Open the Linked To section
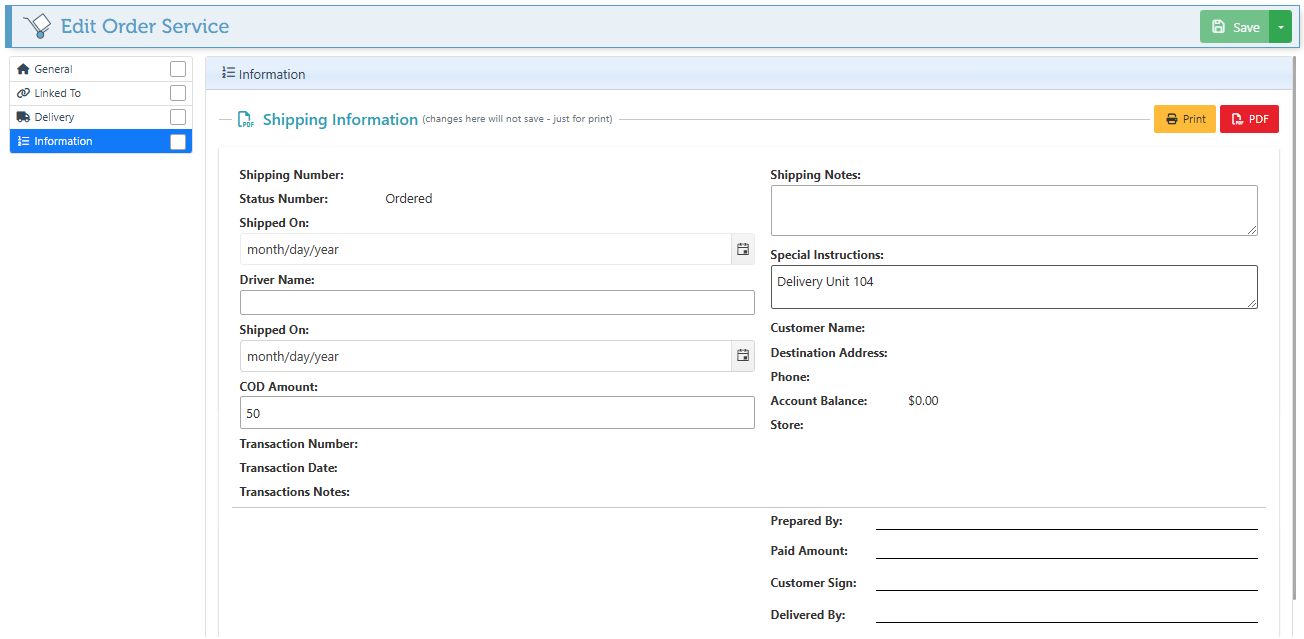1304x639 pixels. (x=58, y=93)
